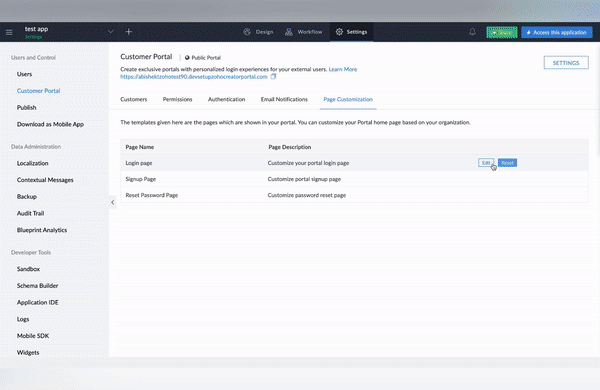Click the plus icon to add new

[129, 32]
